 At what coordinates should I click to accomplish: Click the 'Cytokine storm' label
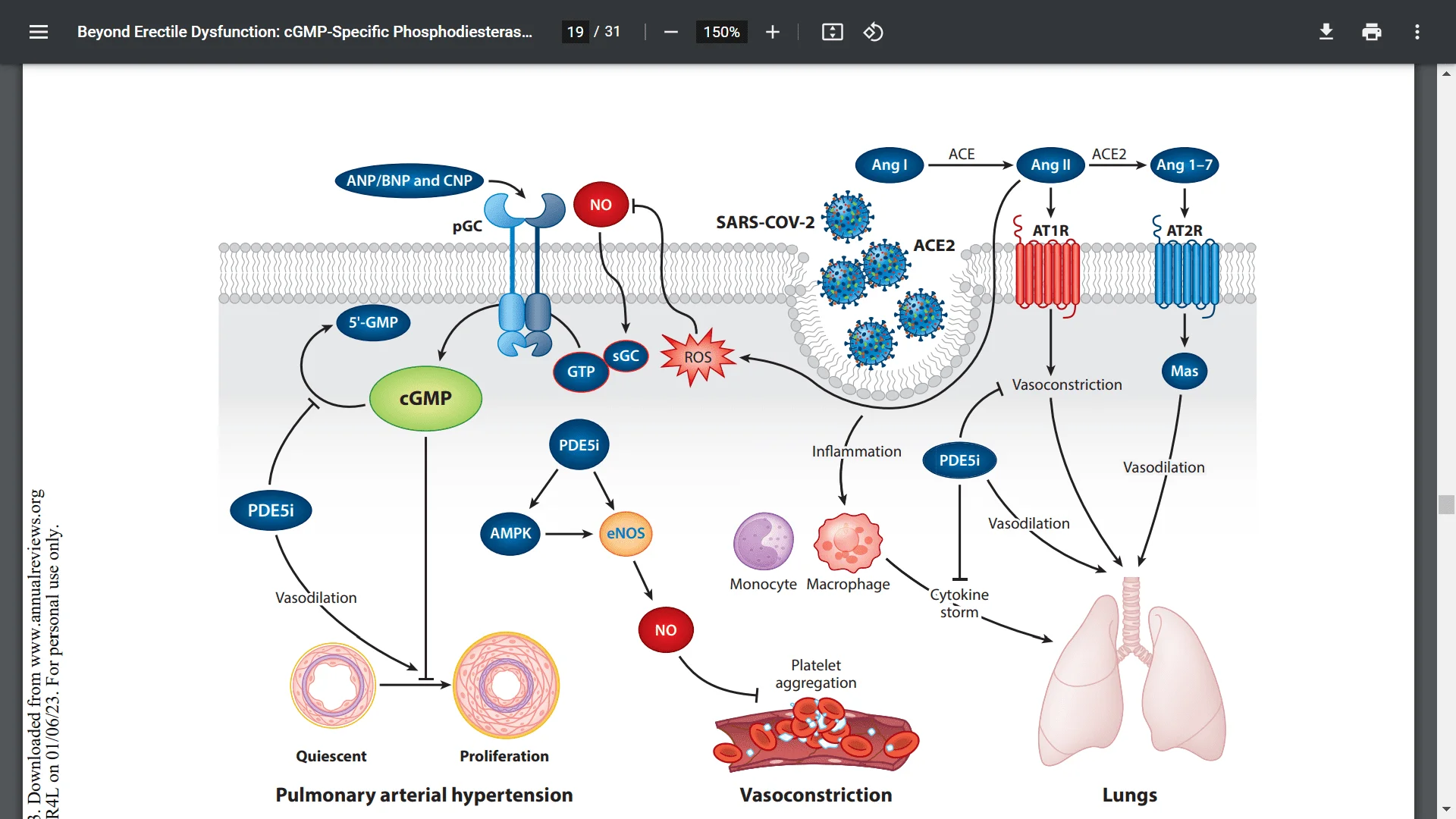pos(959,603)
